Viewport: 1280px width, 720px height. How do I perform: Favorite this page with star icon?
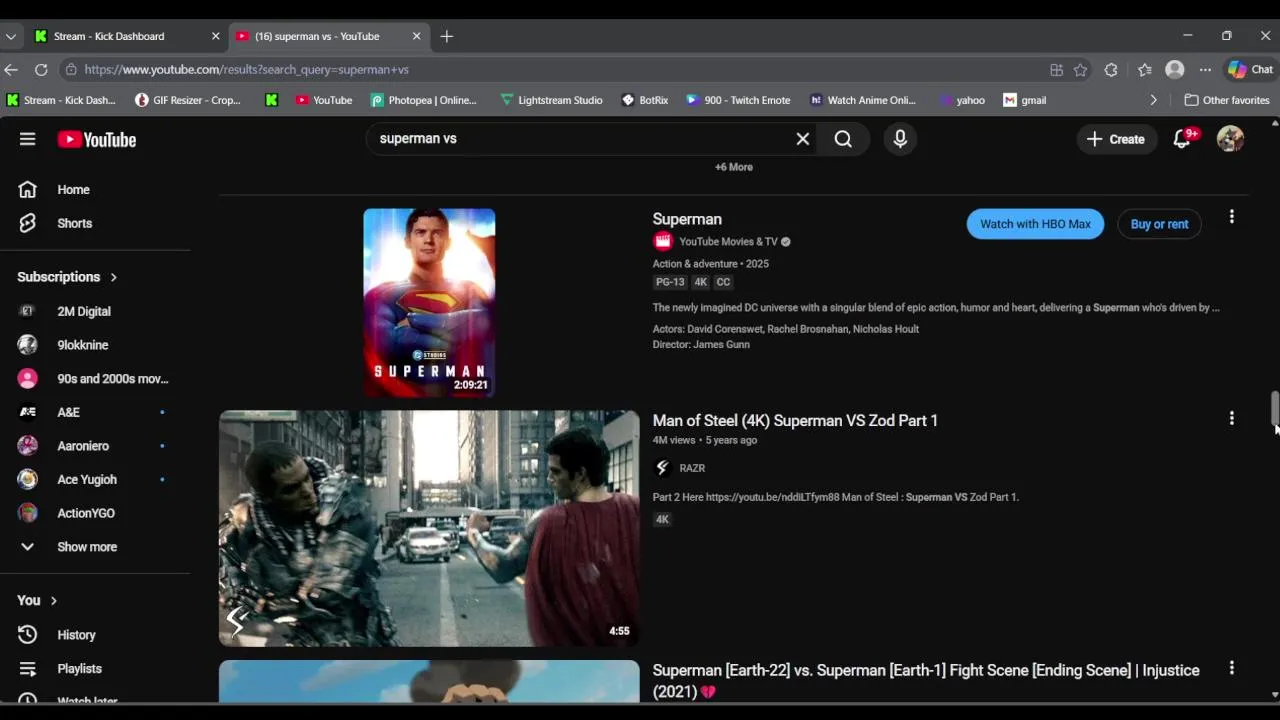pyautogui.click(x=1080, y=70)
